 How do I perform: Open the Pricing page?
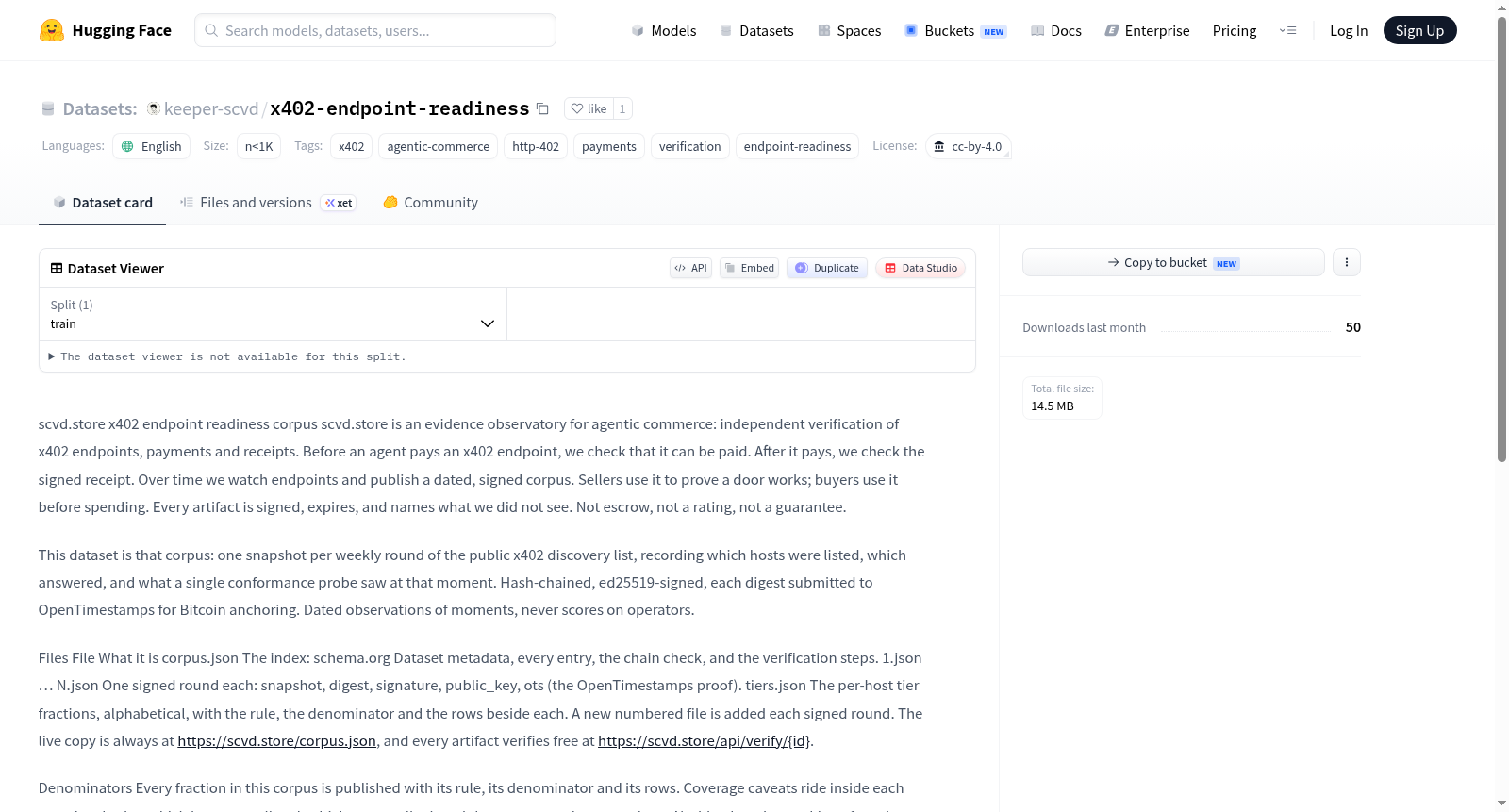pyautogui.click(x=1235, y=30)
